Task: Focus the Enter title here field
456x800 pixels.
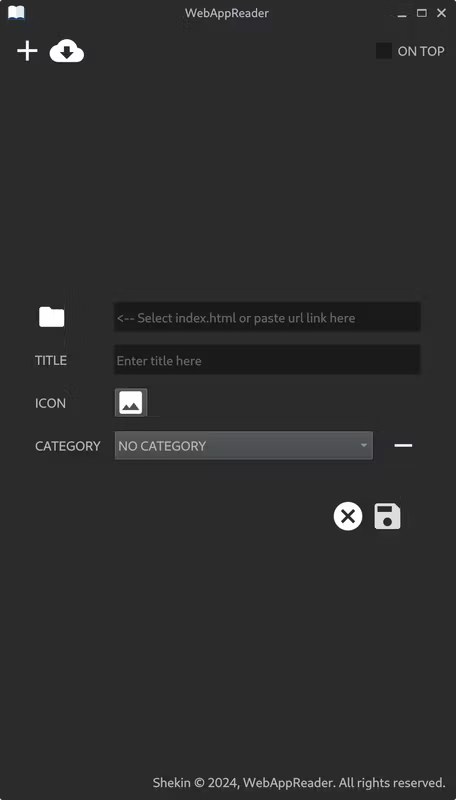Action: coord(267,360)
